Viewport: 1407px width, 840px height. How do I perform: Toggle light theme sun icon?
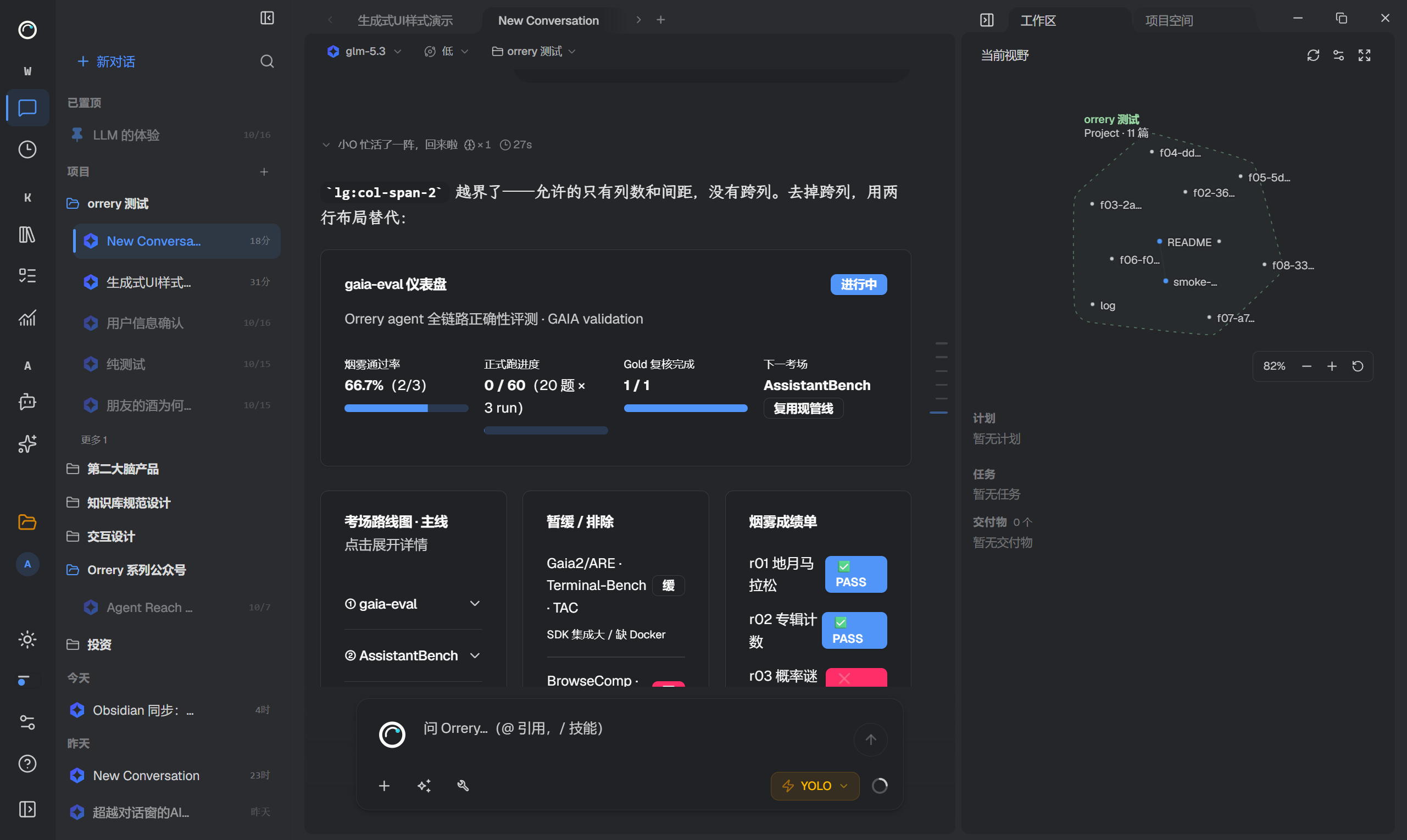(x=27, y=639)
